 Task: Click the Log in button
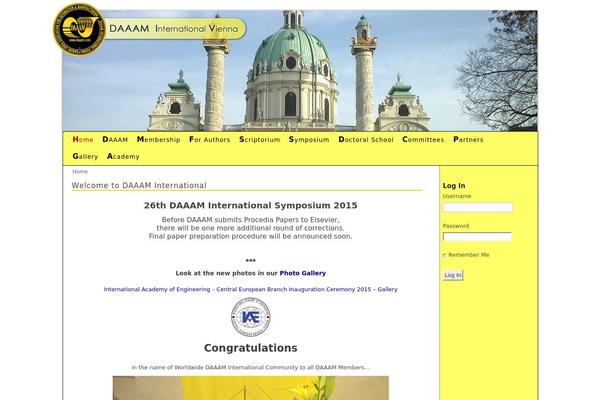tap(453, 275)
